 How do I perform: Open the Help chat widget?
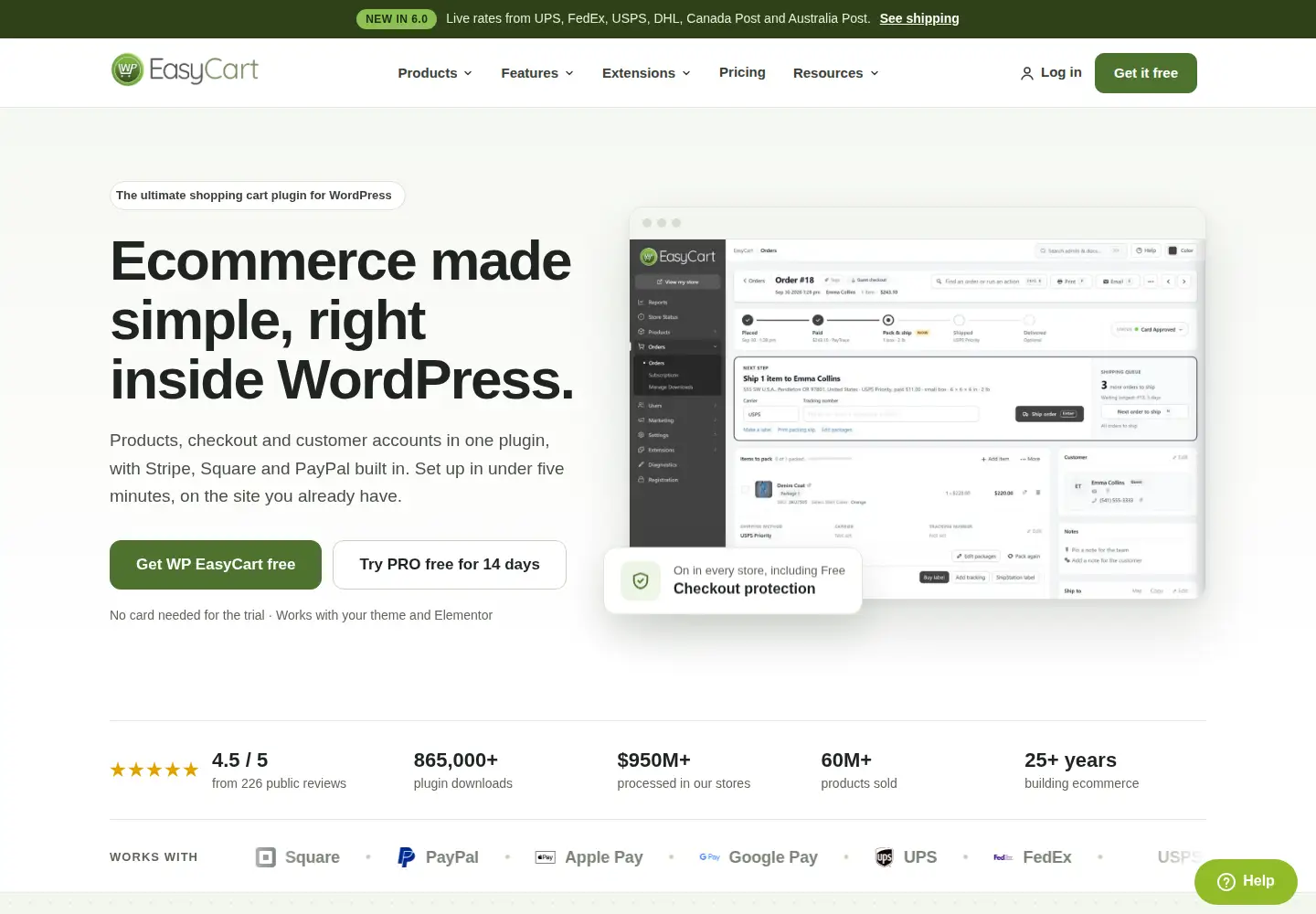point(1246,881)
